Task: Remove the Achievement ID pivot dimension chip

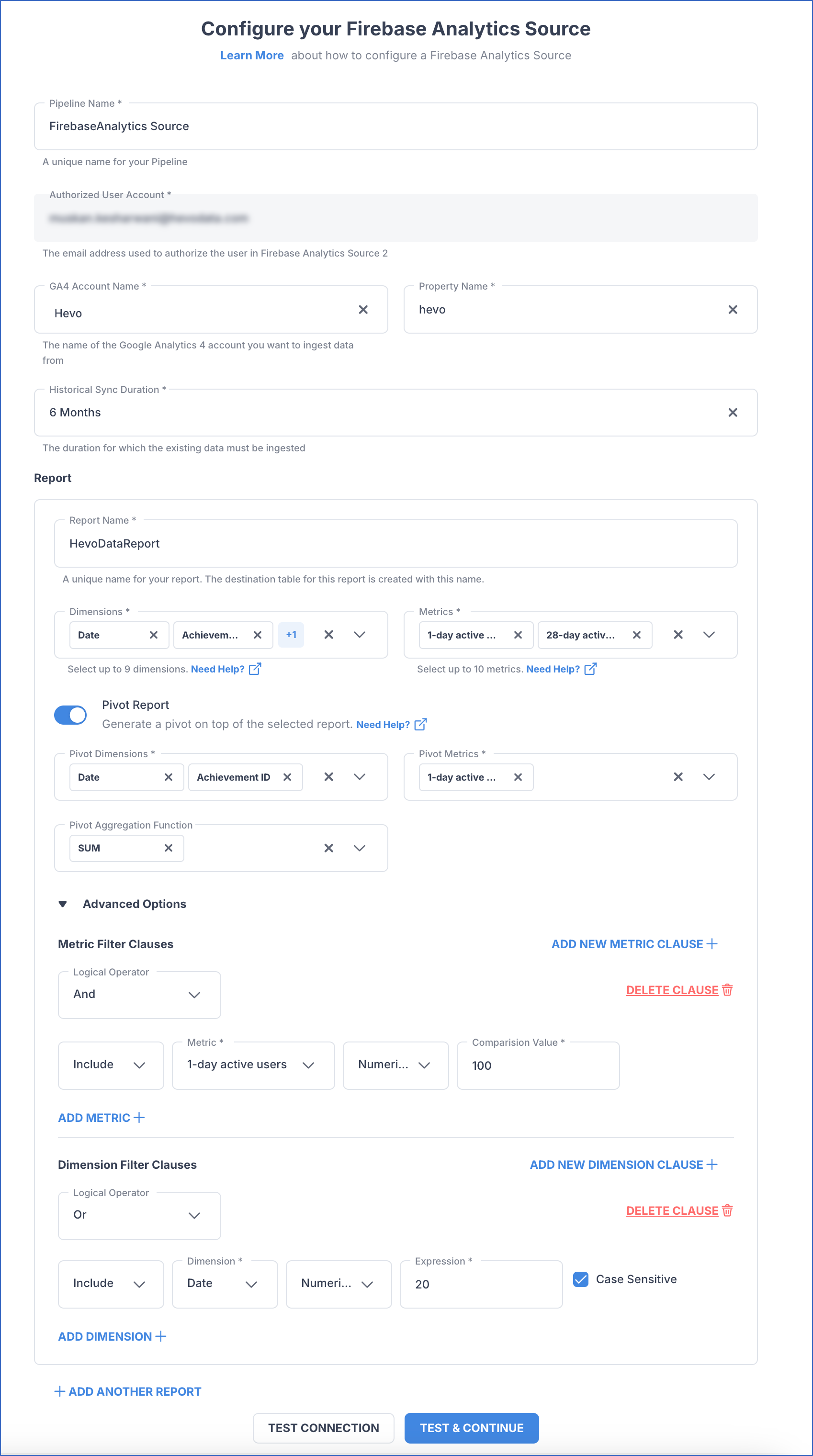Action: [x=287, y=777]
